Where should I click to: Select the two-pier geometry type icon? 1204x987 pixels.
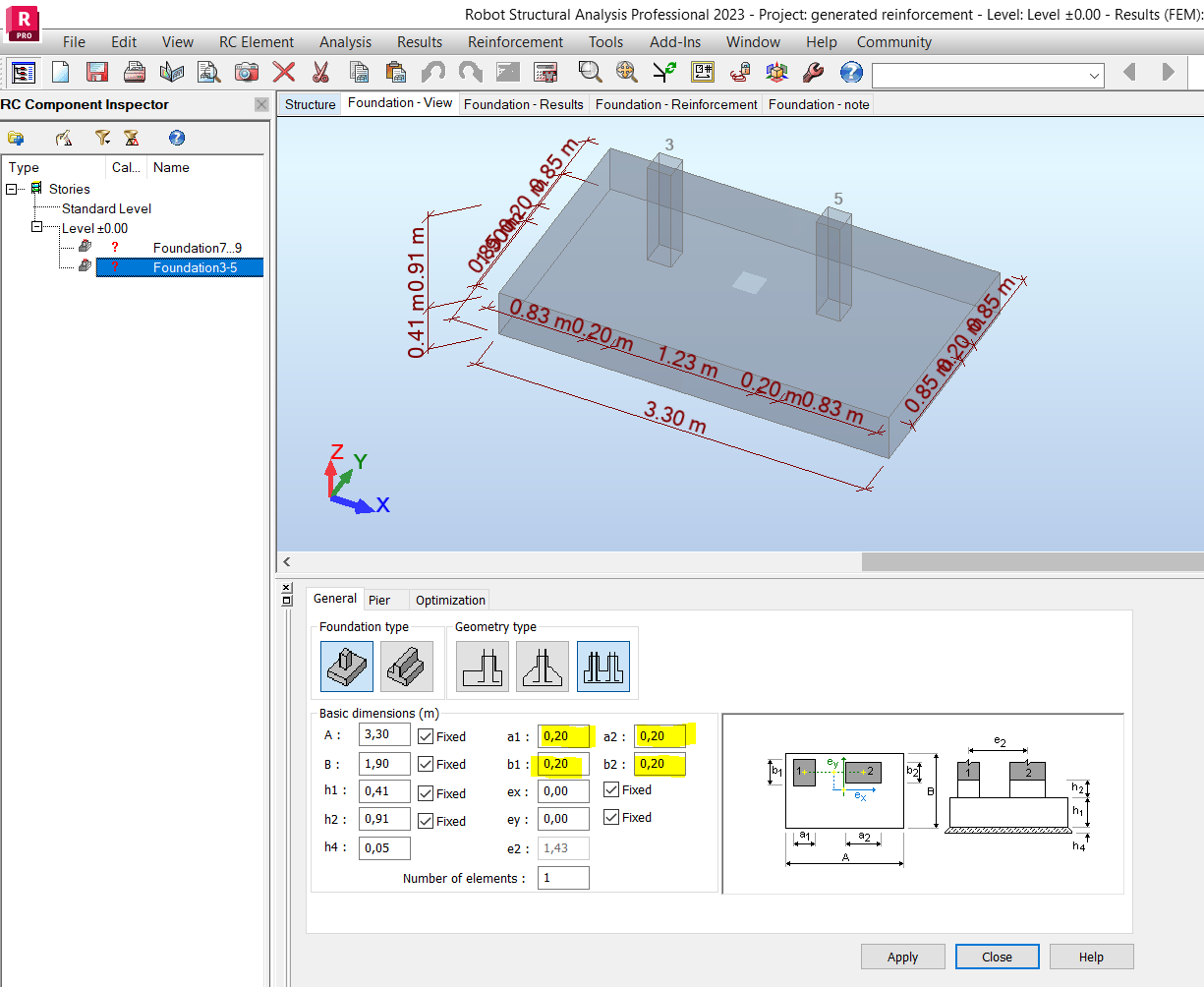point(602,666)
